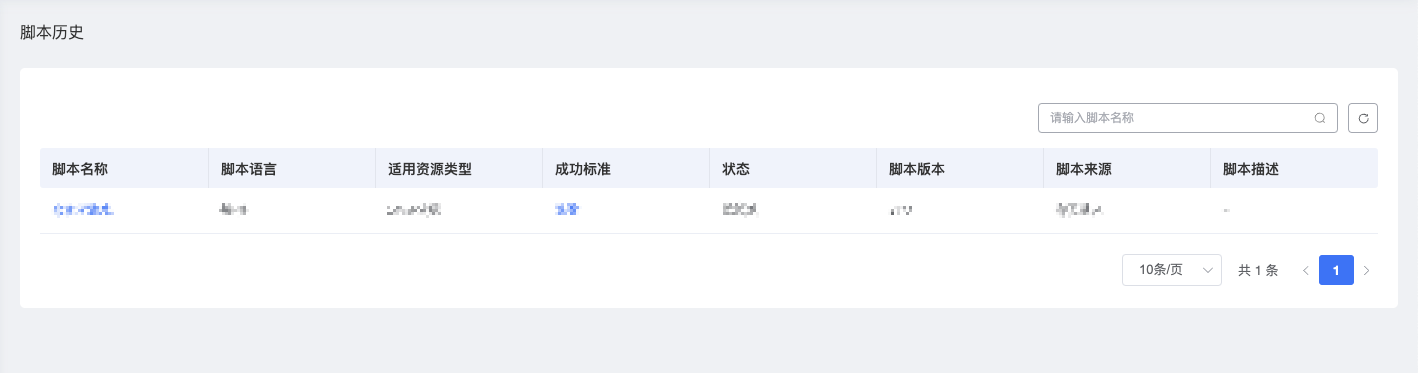Image resolution: width=1418 pixels, height=373 pixels.
Task: Open the blue script name link in row
Action: (x=83, y=210)
